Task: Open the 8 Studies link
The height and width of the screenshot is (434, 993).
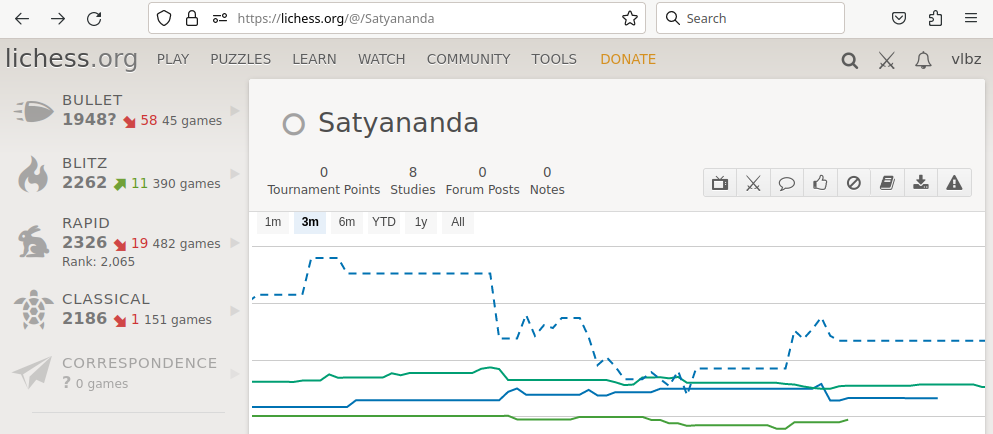Action: coord(413,181)
